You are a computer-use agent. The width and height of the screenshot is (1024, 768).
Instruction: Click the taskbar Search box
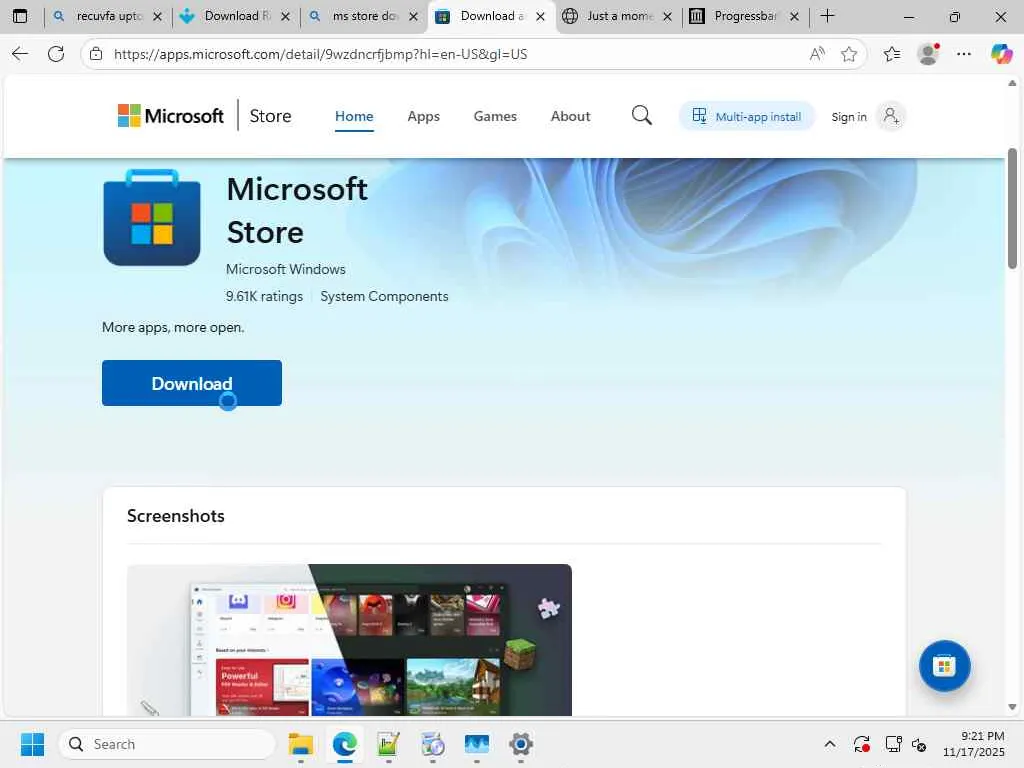pos(167,744)
